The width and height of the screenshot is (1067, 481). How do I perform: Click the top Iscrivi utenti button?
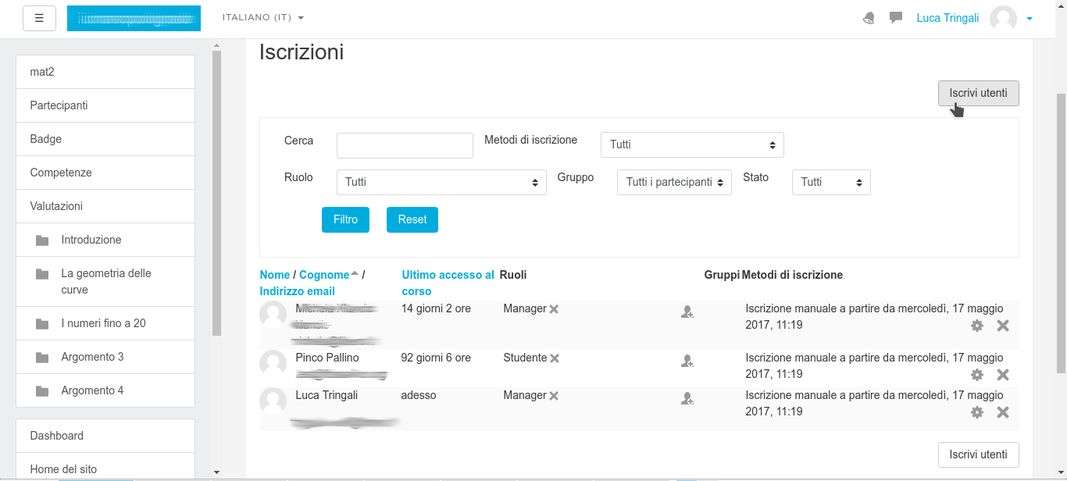pyautogui.click(x=978, y=93)
